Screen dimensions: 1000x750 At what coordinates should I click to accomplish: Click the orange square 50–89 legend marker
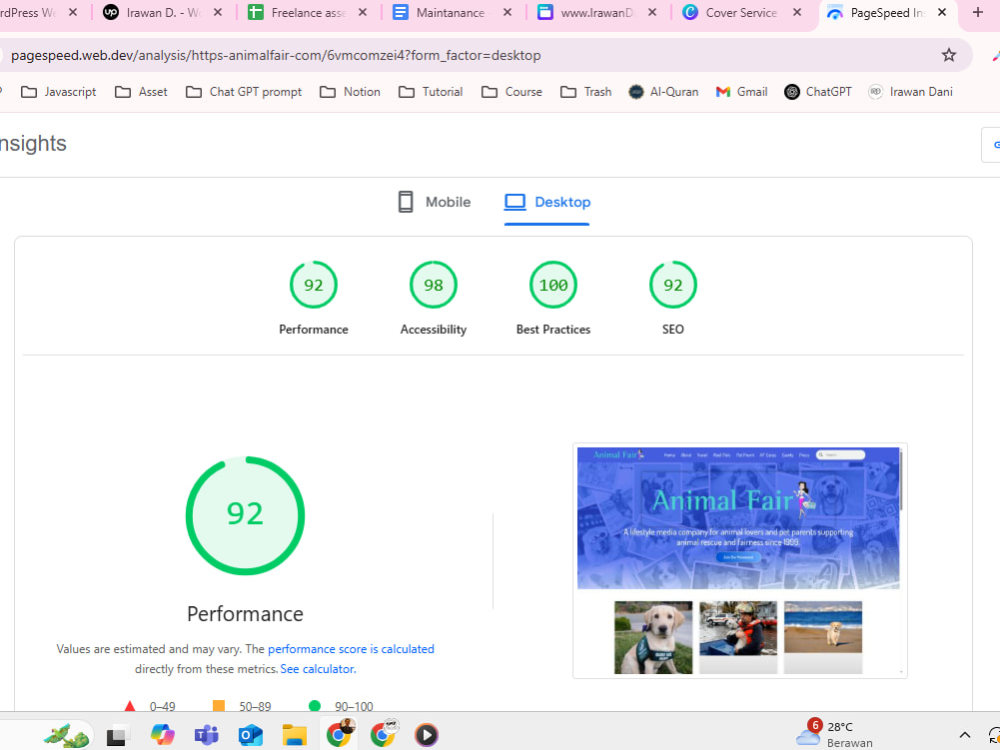click(218, 705)
